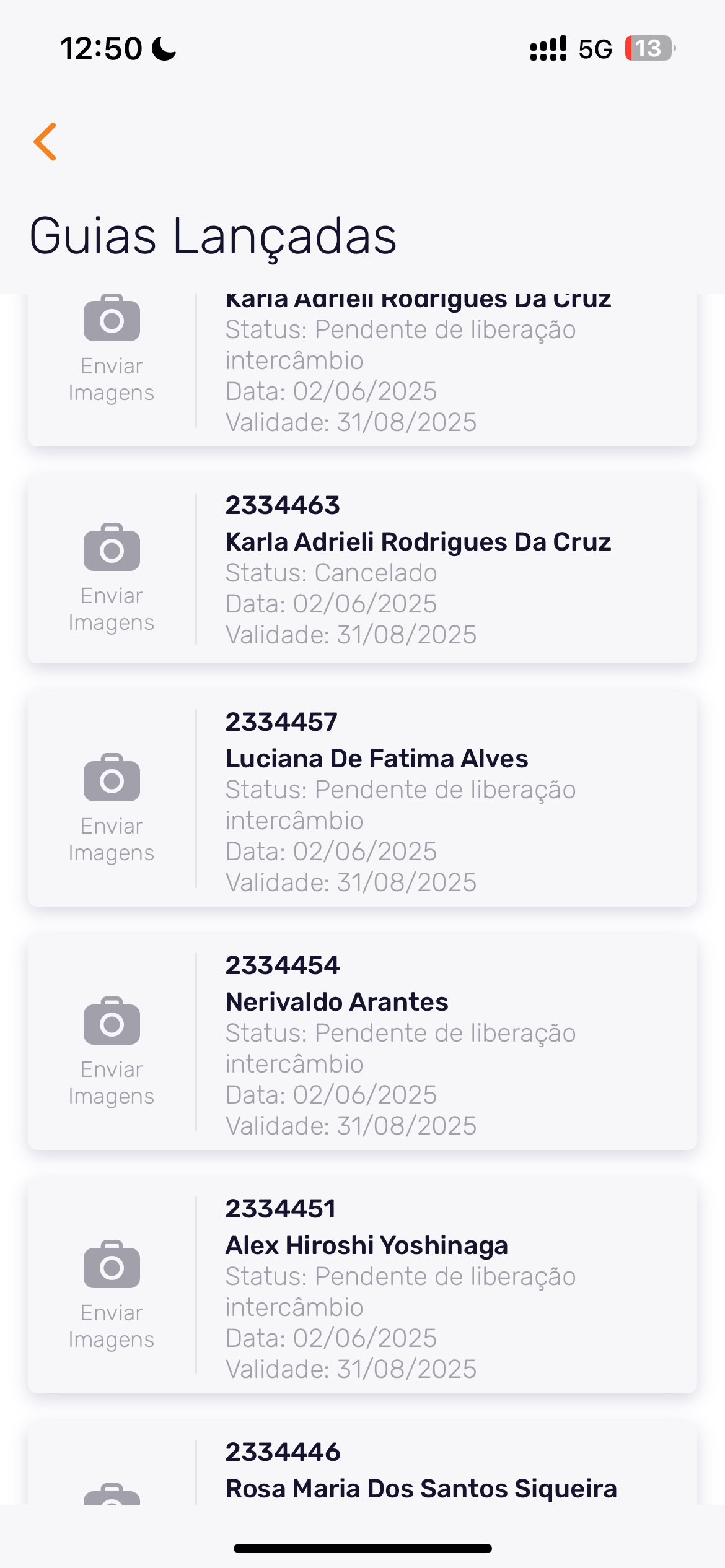Image resolution: width=725 pixels, height=1568 pixels.
Task: Tap the orange back arrow
Action: [x=45, y=142]
